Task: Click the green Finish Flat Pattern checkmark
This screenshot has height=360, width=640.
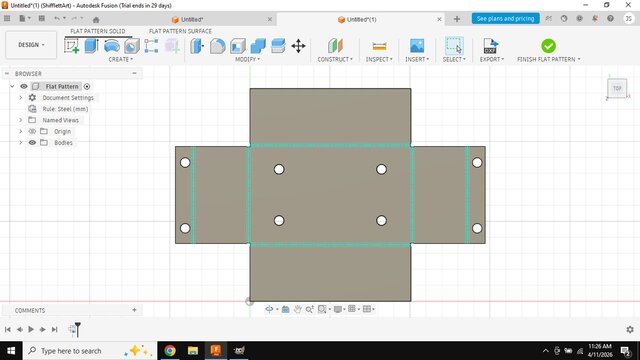Action: point(548,46)
